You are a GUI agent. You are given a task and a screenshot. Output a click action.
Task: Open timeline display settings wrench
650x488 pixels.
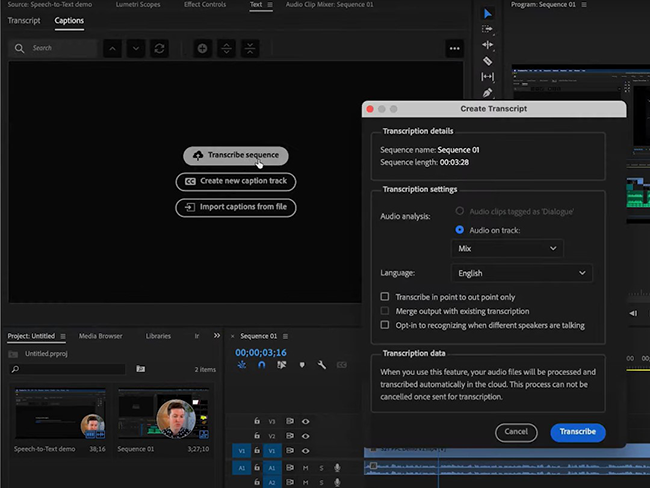pyautogui.click(x=322, y=365)
